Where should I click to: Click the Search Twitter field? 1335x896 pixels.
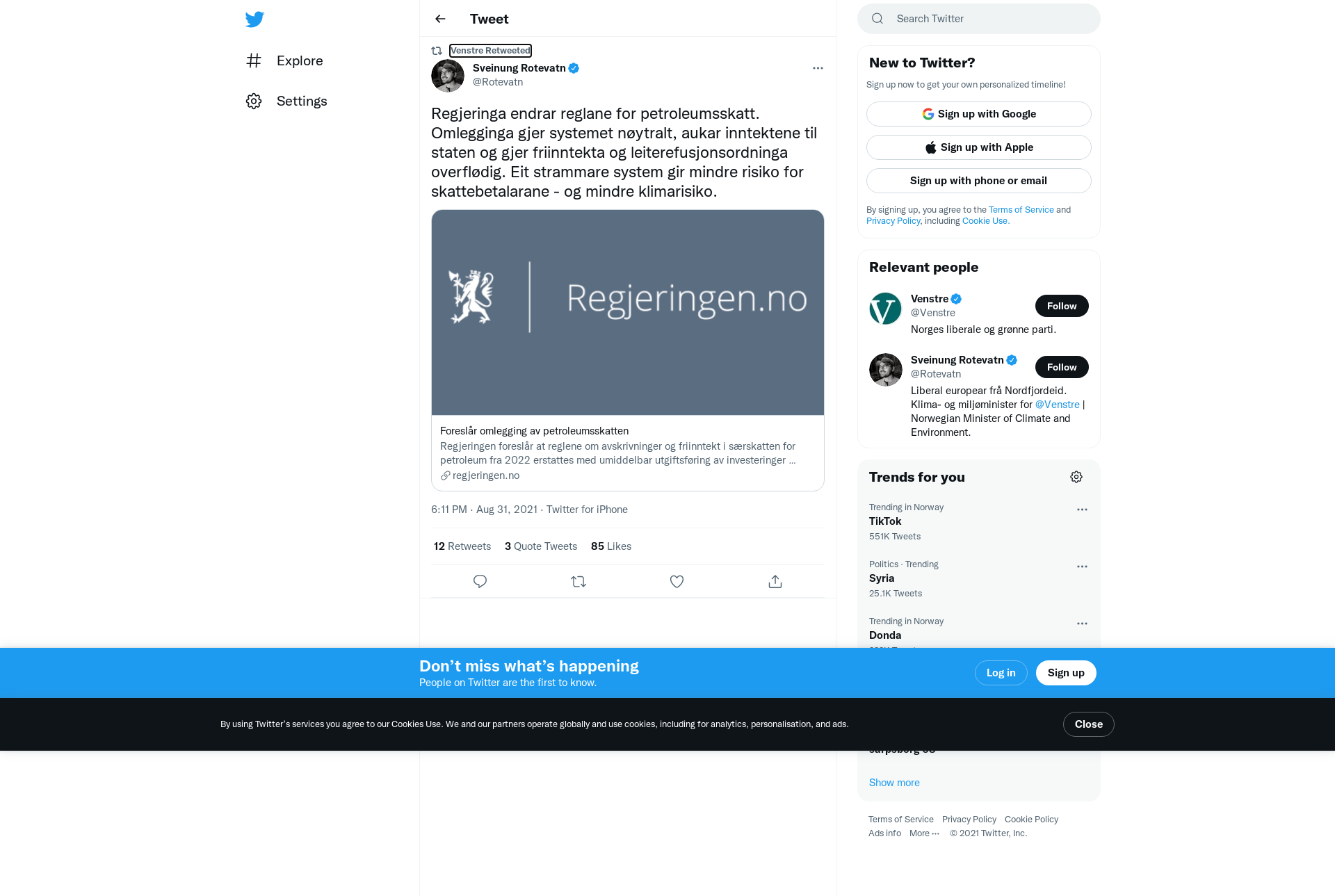[978, 19]
